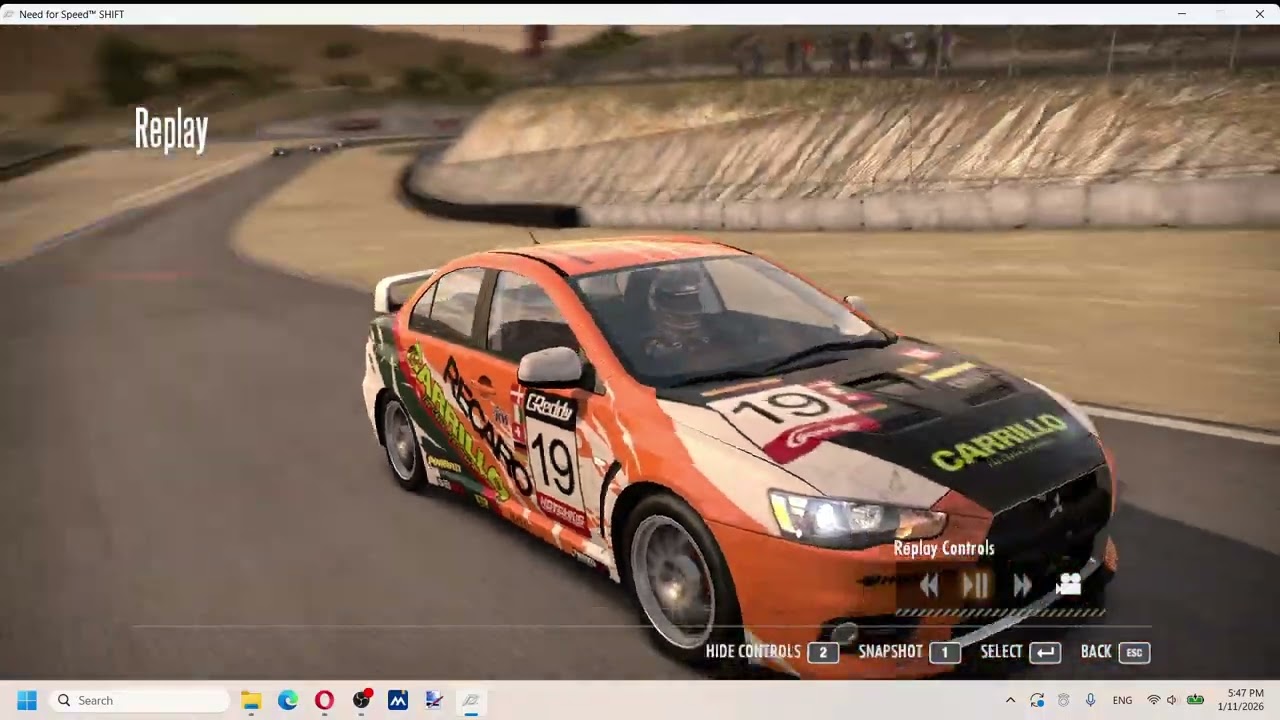Image resolution: width=1280 pixels, height=720 pixels.
Task: Close the Need for Speed SHIFT window
Action: (1259, 14)
